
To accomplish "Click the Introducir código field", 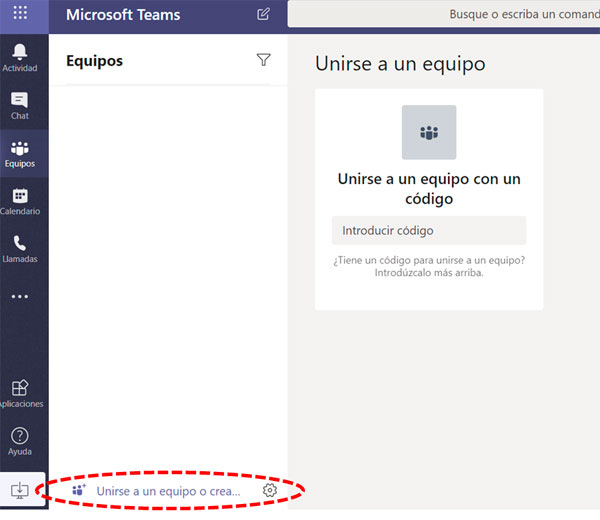I will point(429,230).
